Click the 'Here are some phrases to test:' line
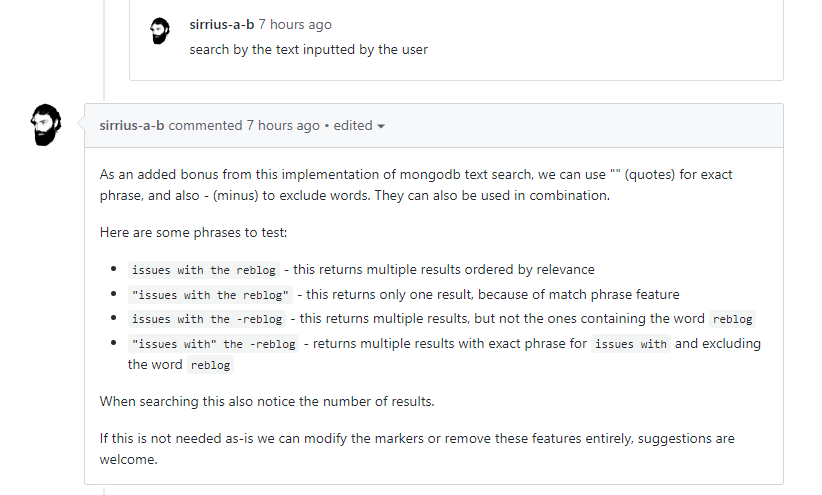This screenshot has height=495, width=822. click(193, 232)
